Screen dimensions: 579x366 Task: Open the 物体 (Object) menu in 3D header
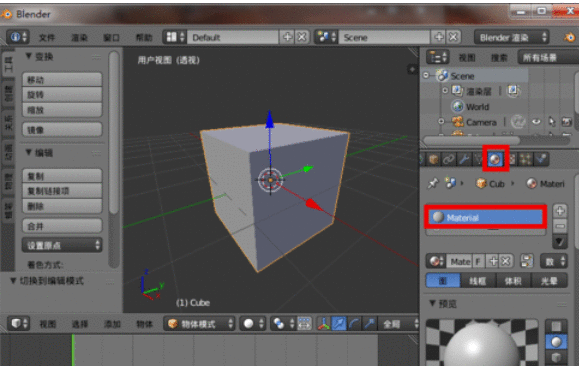(x=144, y=324)
